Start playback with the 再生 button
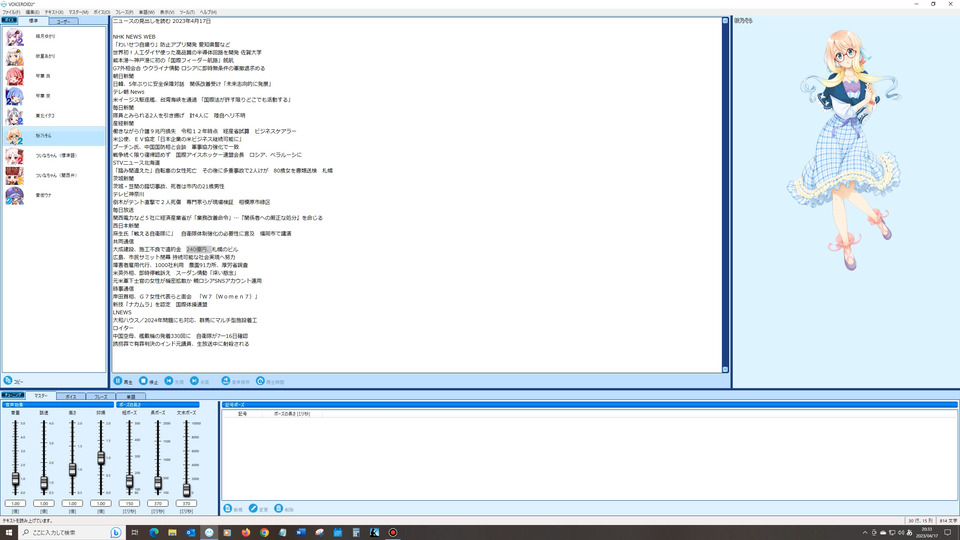This screenshot has width=960, height=540. tap(123, 381)
